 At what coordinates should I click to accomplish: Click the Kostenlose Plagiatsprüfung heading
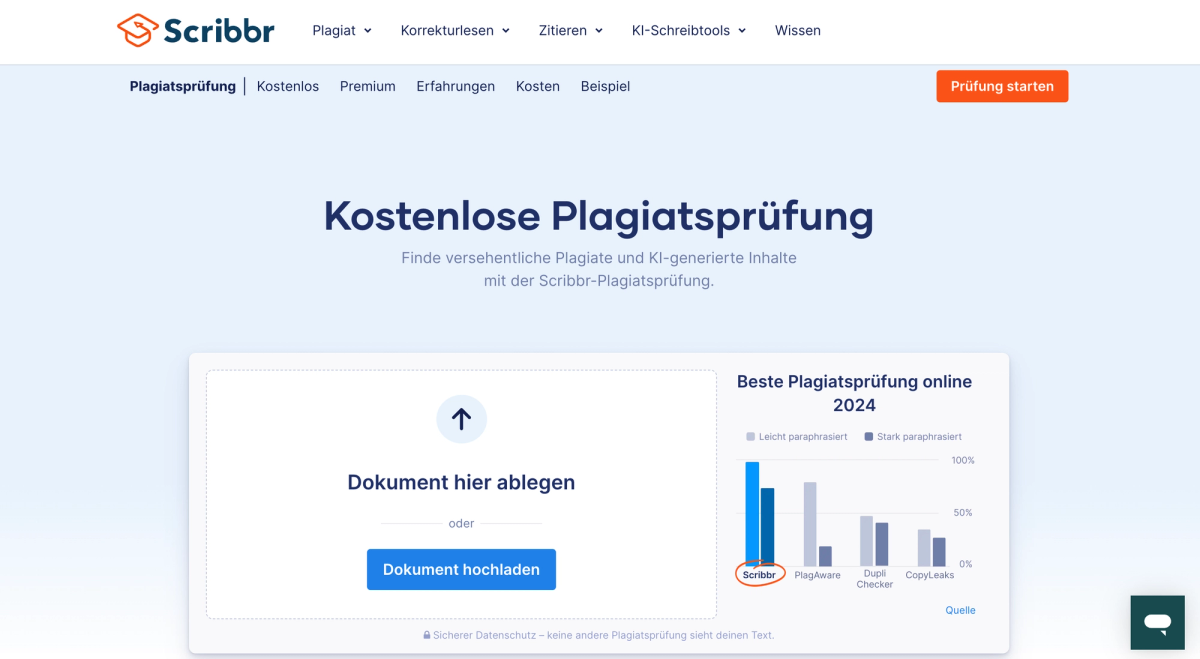coord(599,216)
